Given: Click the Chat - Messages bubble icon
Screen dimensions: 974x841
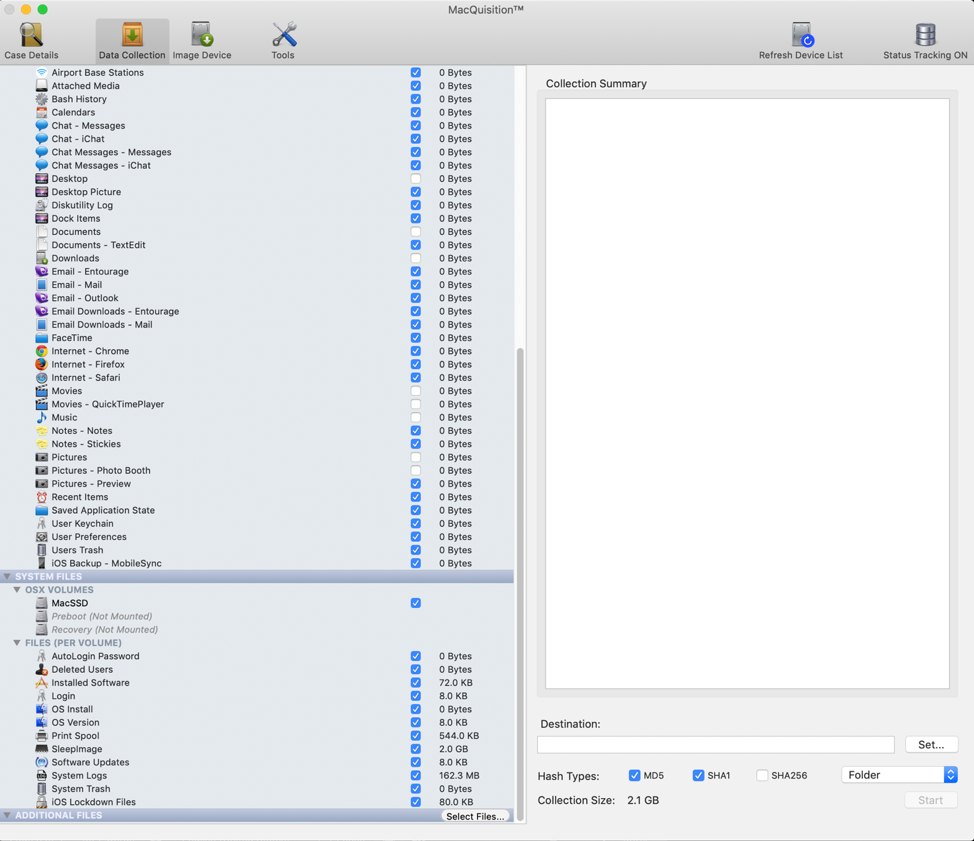Looking at the screenshot, I should [42, 125].
